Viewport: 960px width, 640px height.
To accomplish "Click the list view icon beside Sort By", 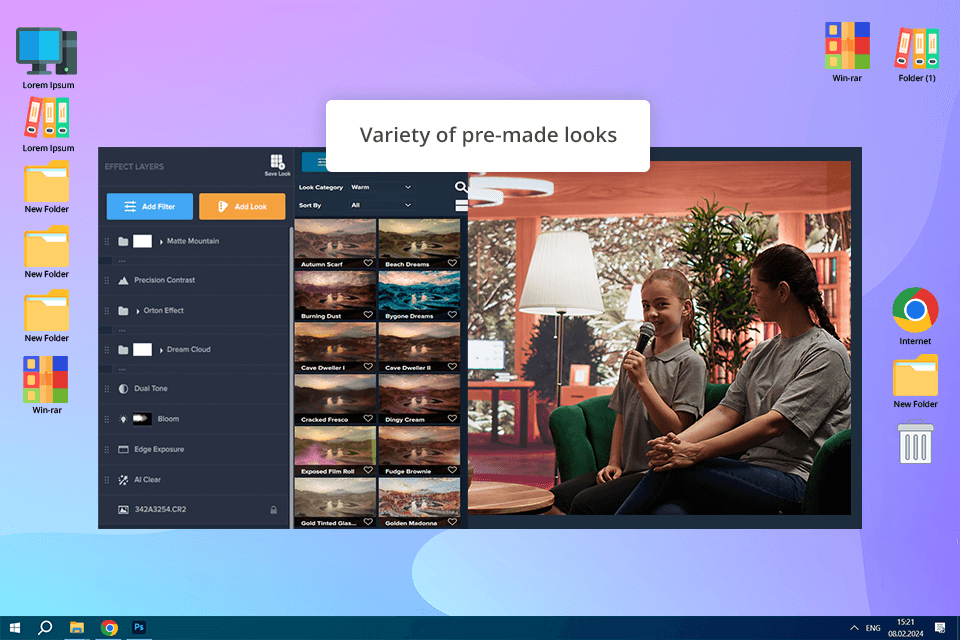I will tap(462, 205).
